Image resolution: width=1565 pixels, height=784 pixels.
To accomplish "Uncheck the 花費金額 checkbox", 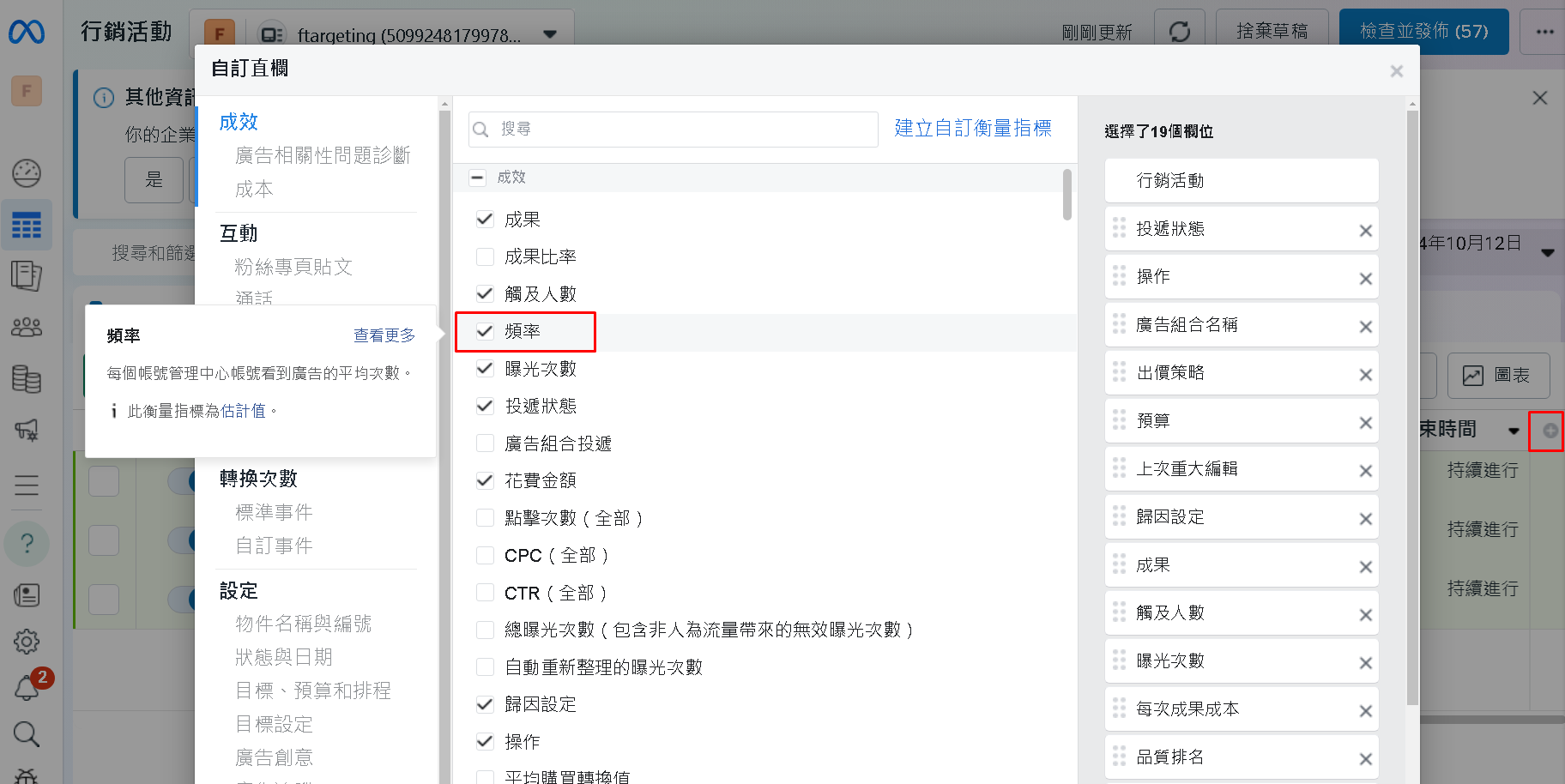I will click(x=485, y=480).
